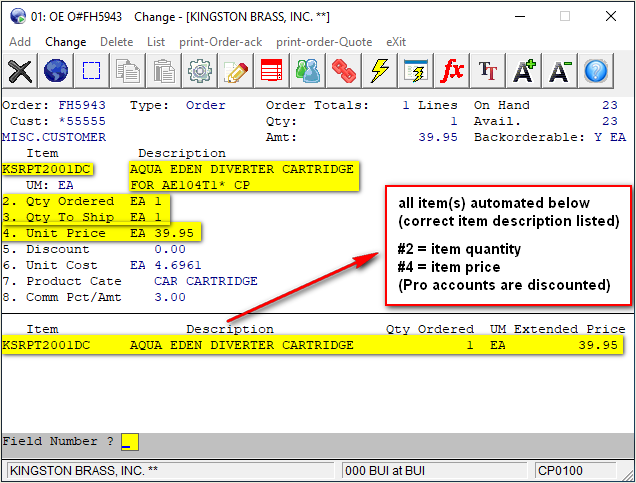Screen dimensions: 636x483
Task: Click extended price 39.95 in line list
Action: click(598, 345)
